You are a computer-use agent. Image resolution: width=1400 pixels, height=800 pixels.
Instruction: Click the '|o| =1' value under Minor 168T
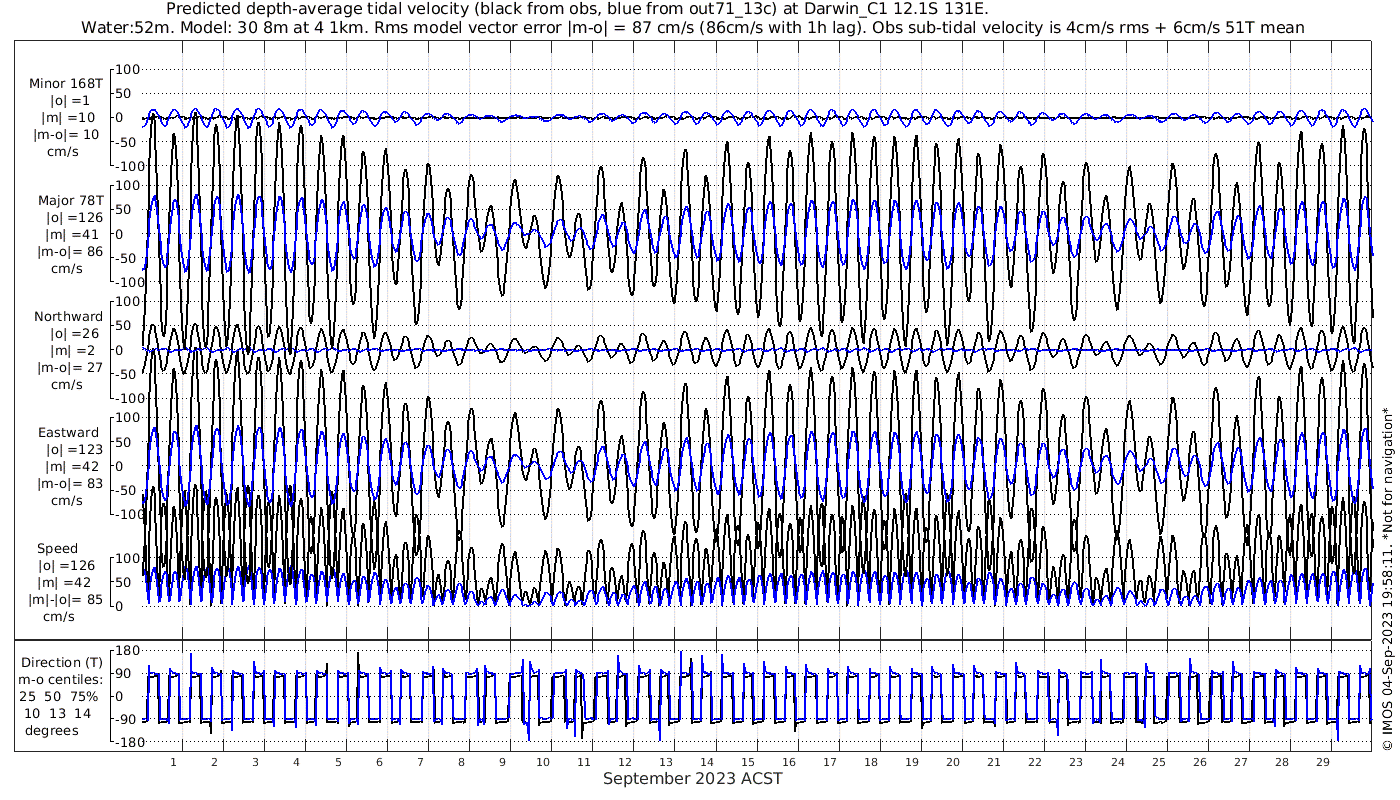[x=70, y=101]
